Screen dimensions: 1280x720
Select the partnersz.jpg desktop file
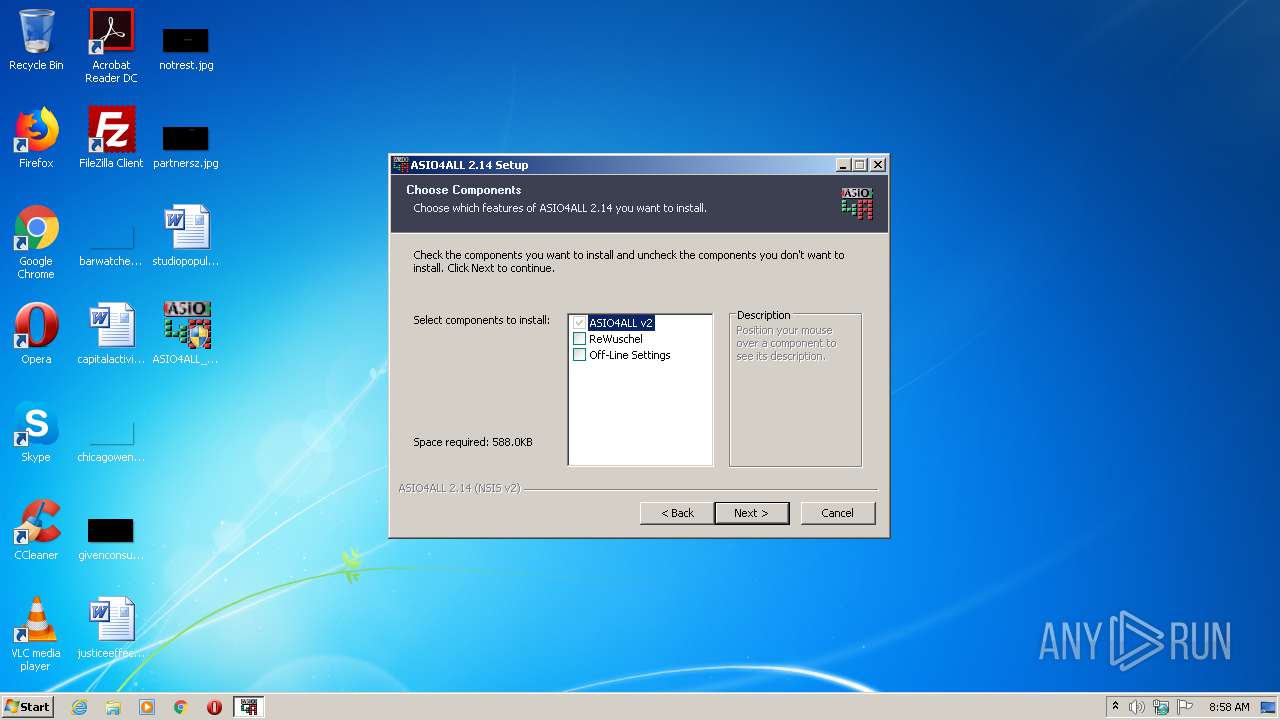pyautogui.click(x=186, y=147)
